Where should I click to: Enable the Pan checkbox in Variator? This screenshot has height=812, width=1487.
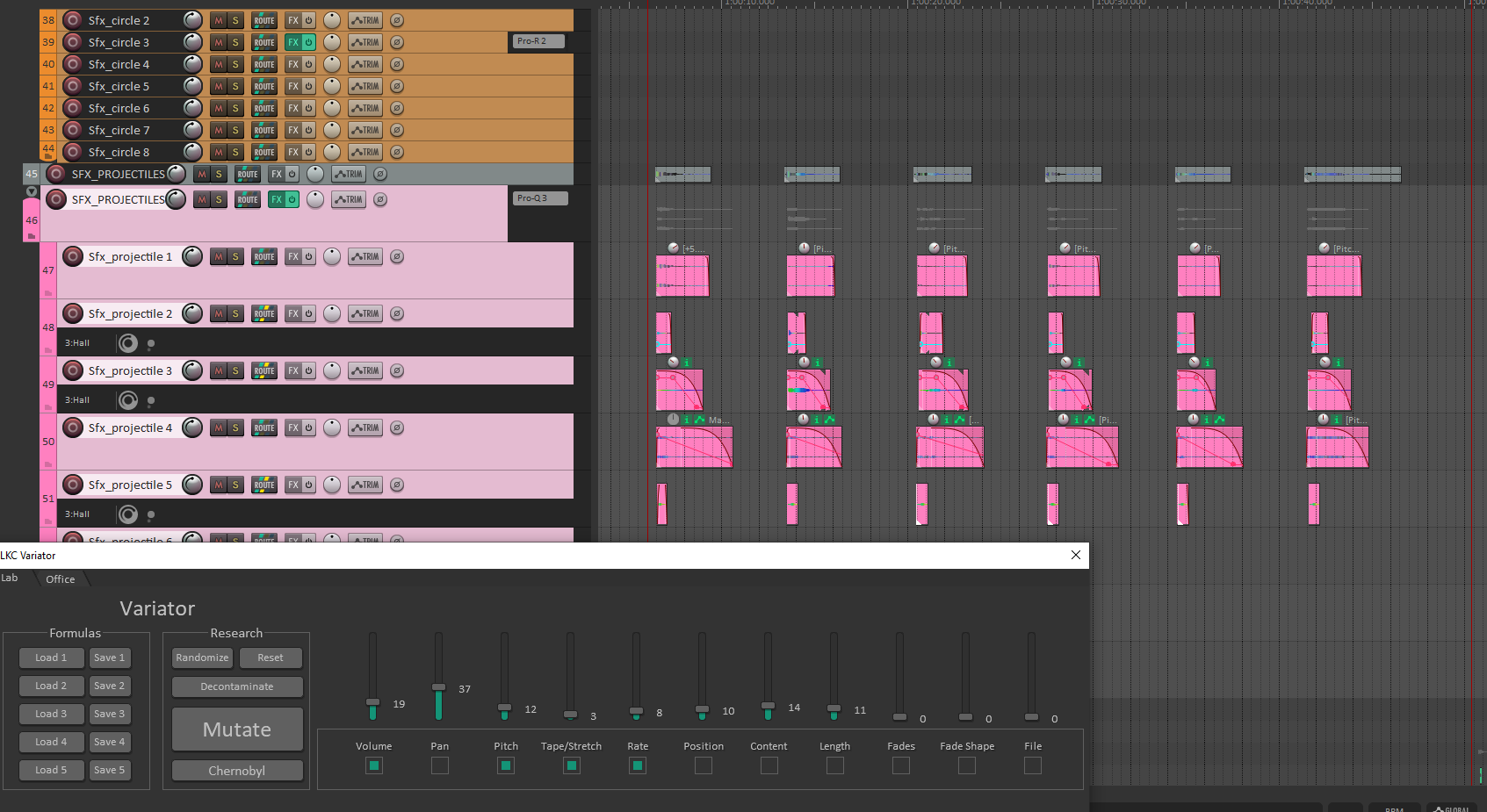click(x=440, y=765)
